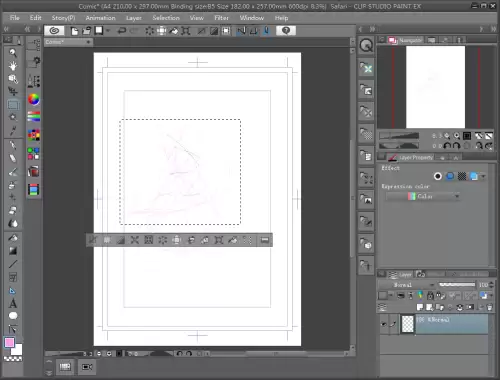Open the Expression color dropdown
The width and height of the screenshot is (500, 380).
[x=423, y=196]
